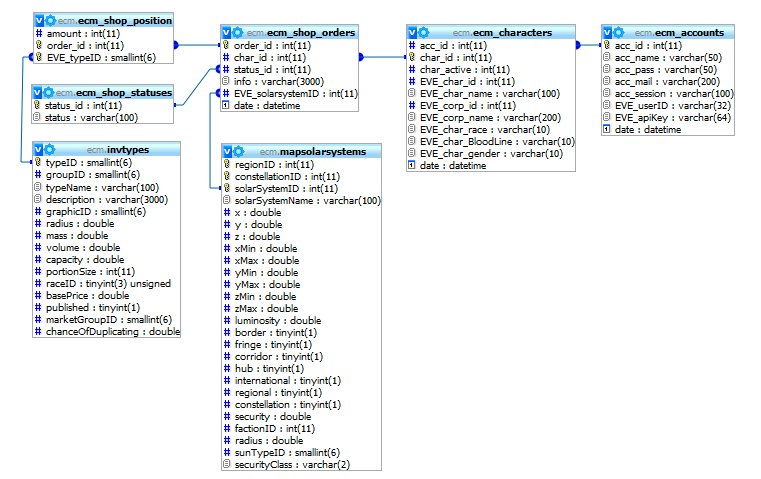The width and height of the screenshot is (761, 479).
Task: Select acc_mail varchar(200) column
Action: tap(668, 82)
